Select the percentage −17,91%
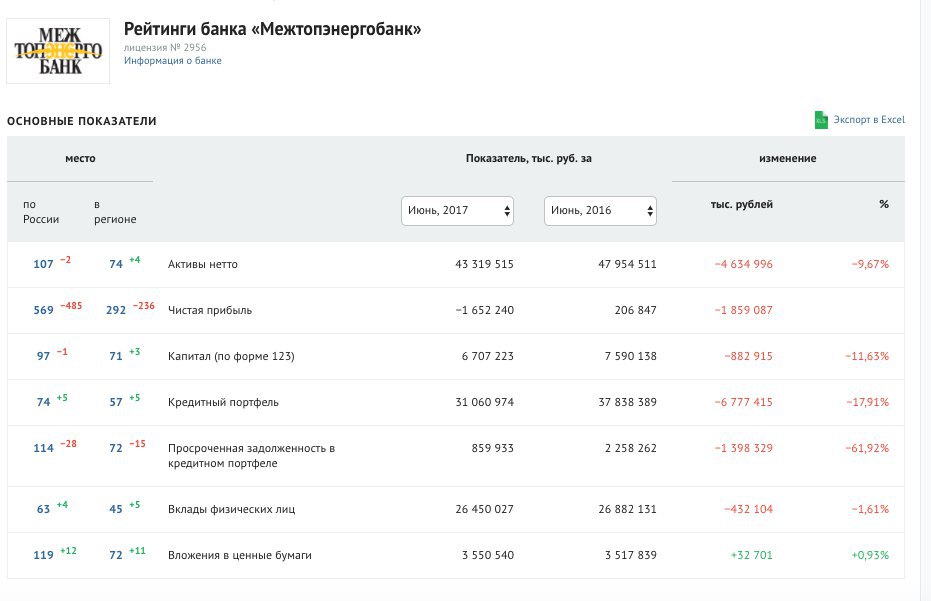931x601 pixels. [867, 402]
